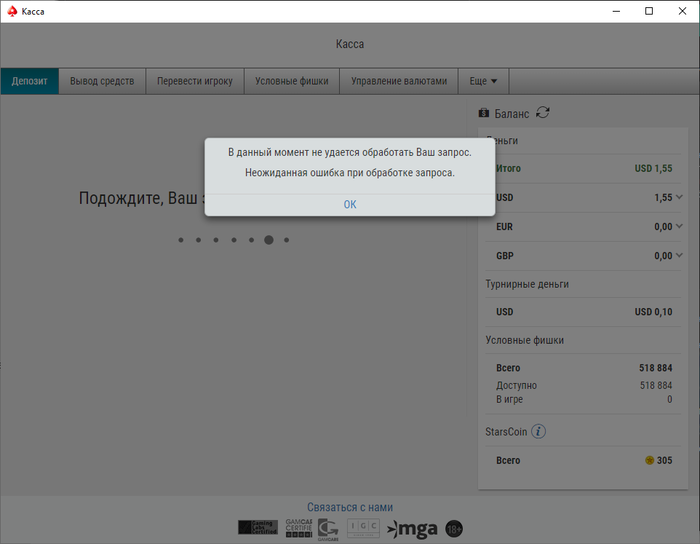
Task: Click the GamCare Certified logo
Action: coord(299,527)
